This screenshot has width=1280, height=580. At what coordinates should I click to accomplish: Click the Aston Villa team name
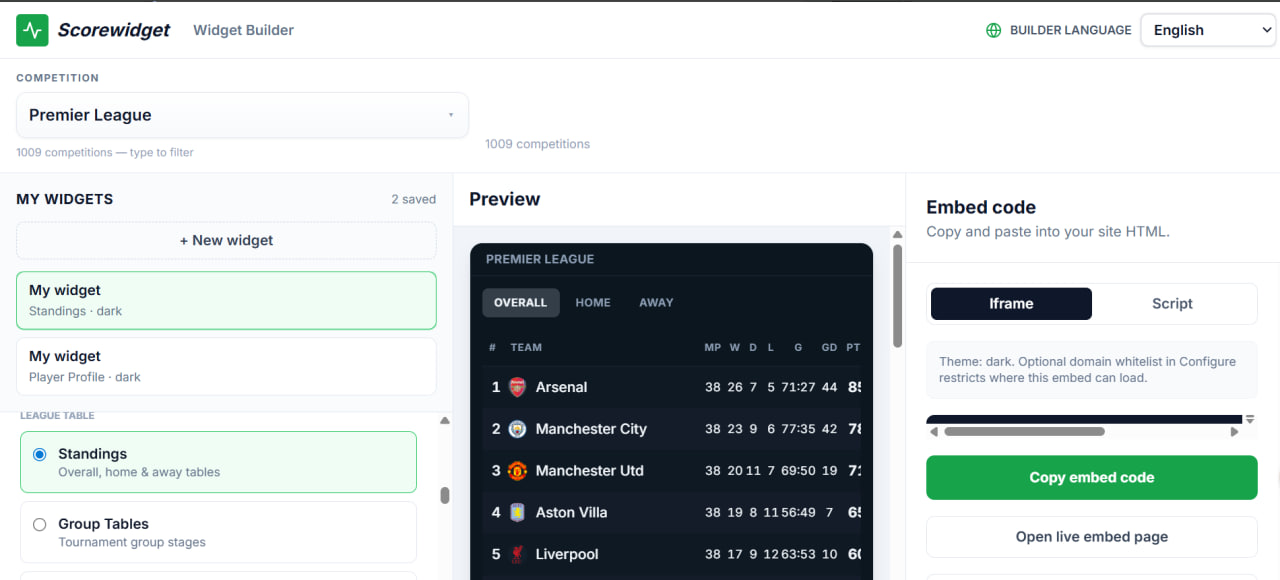(571, 512)
